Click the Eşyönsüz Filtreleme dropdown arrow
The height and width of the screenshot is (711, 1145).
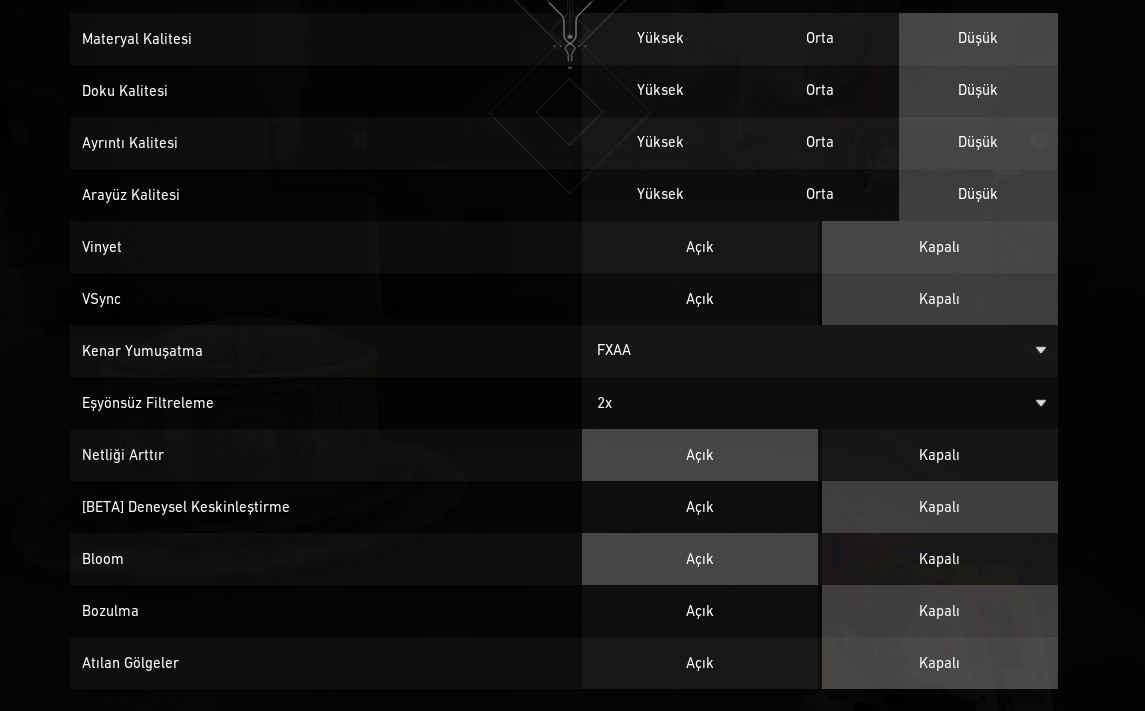click(1041, 403)
